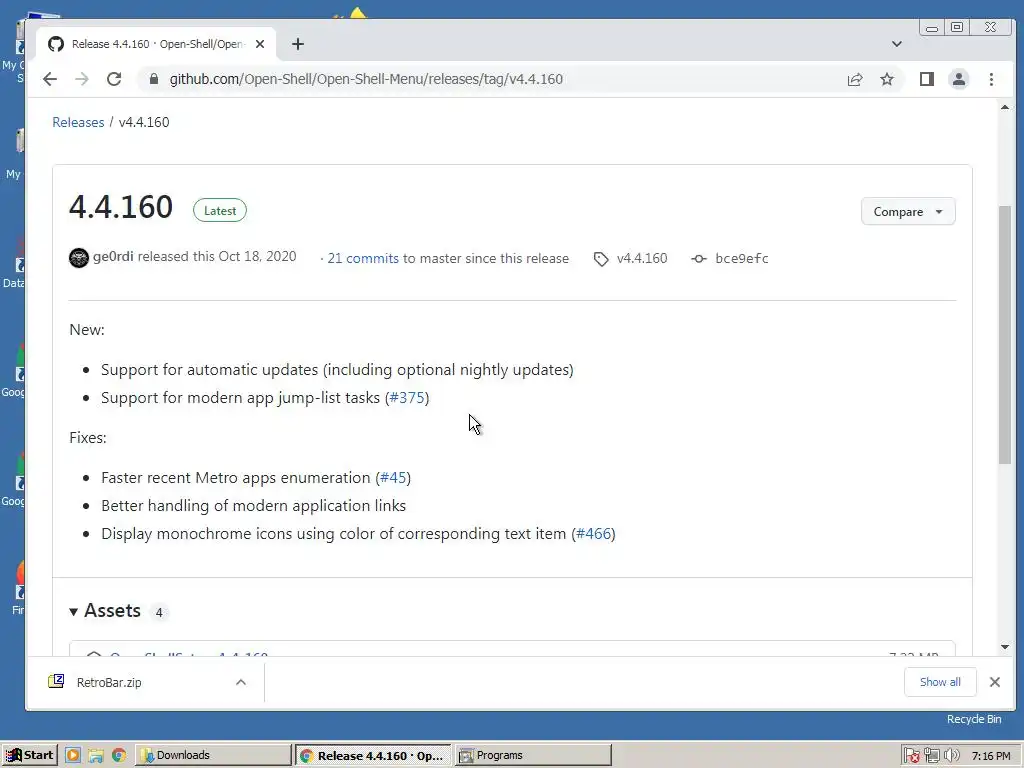Click the commit icon beside bce9efc
This screenshot has width=1024, height=768.
pyautogui.click(x=699, y=259)
